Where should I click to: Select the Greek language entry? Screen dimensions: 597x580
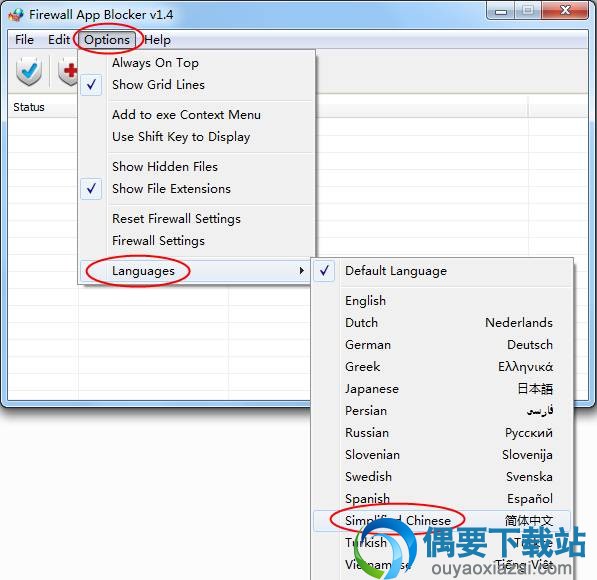click(442, 367)
